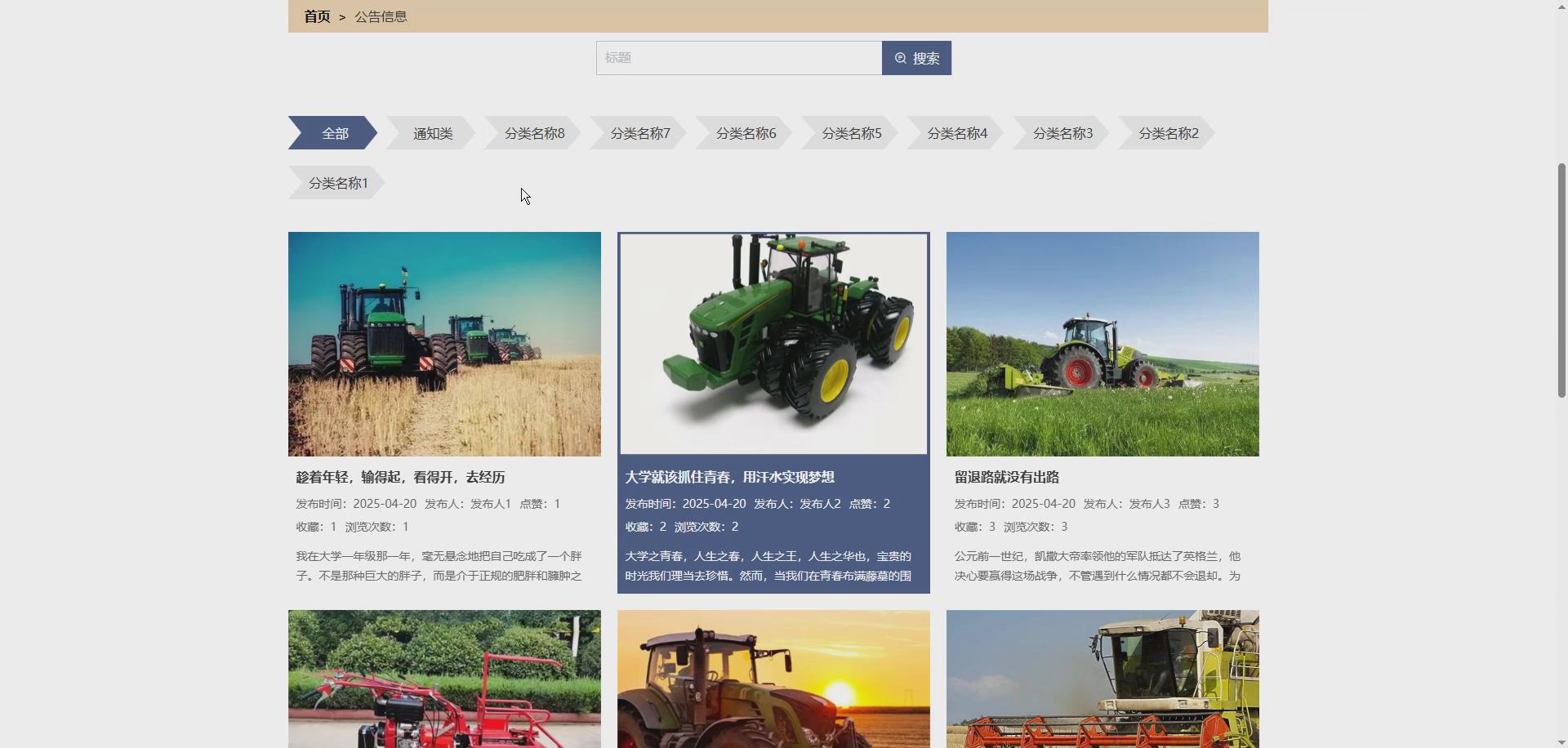This screenshot has width=1568, height=748.
Task: Choose the 分类名称4 category
Action: tap(957, 132)
